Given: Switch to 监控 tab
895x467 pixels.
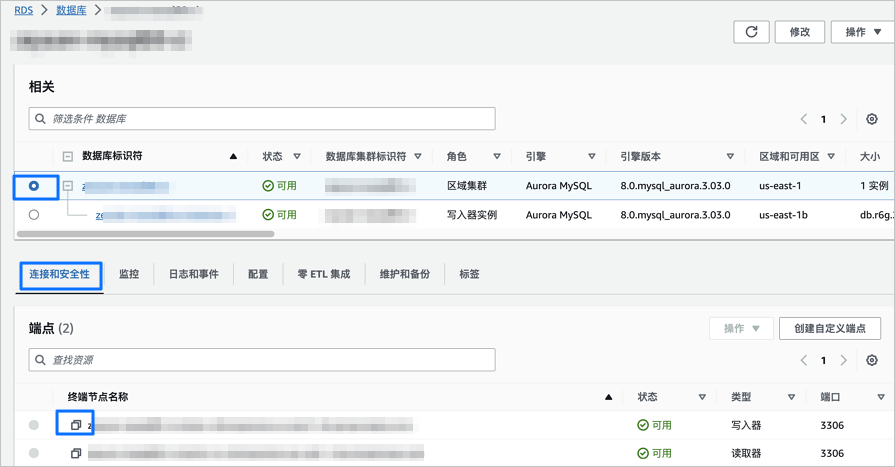Looking at the screenshot, I should pos(129,275).
